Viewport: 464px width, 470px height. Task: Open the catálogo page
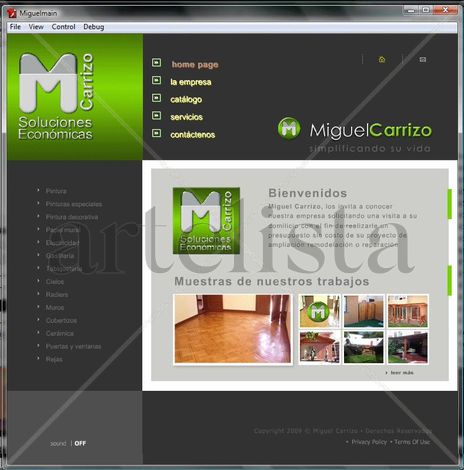point(186,100)
